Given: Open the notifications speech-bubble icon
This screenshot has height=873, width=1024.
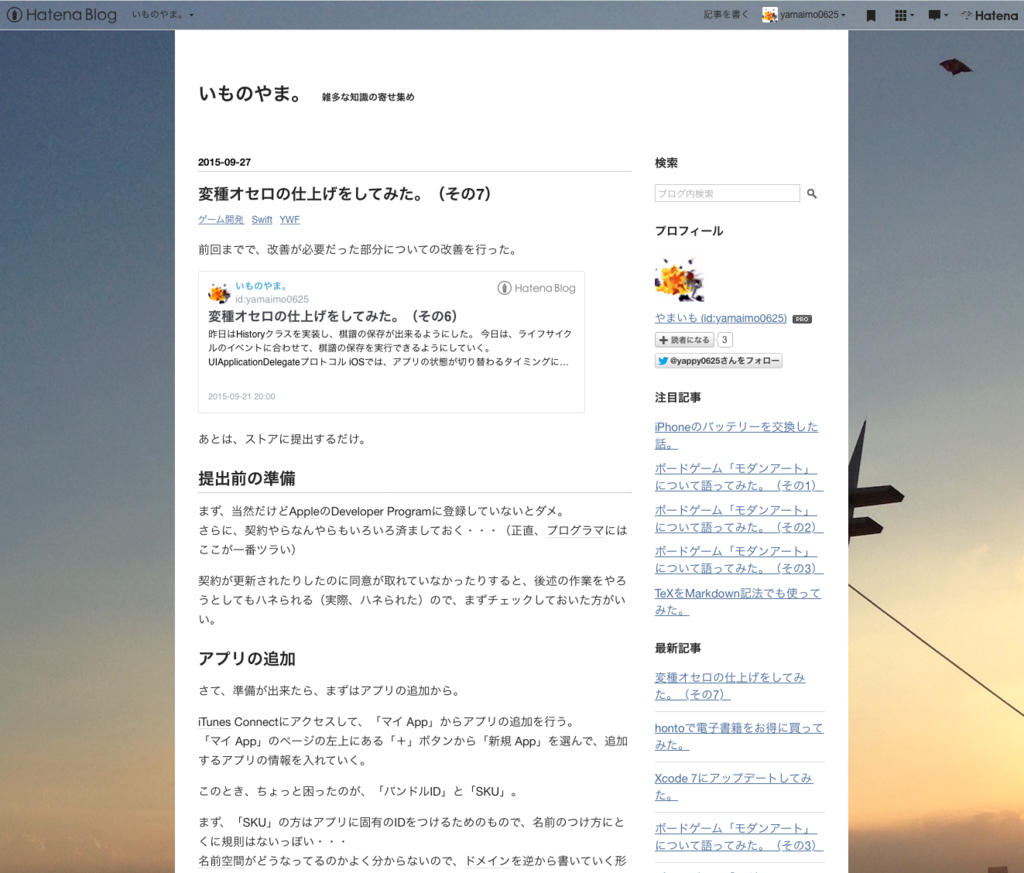Looking at the screenshot, I should coord(935,15).
